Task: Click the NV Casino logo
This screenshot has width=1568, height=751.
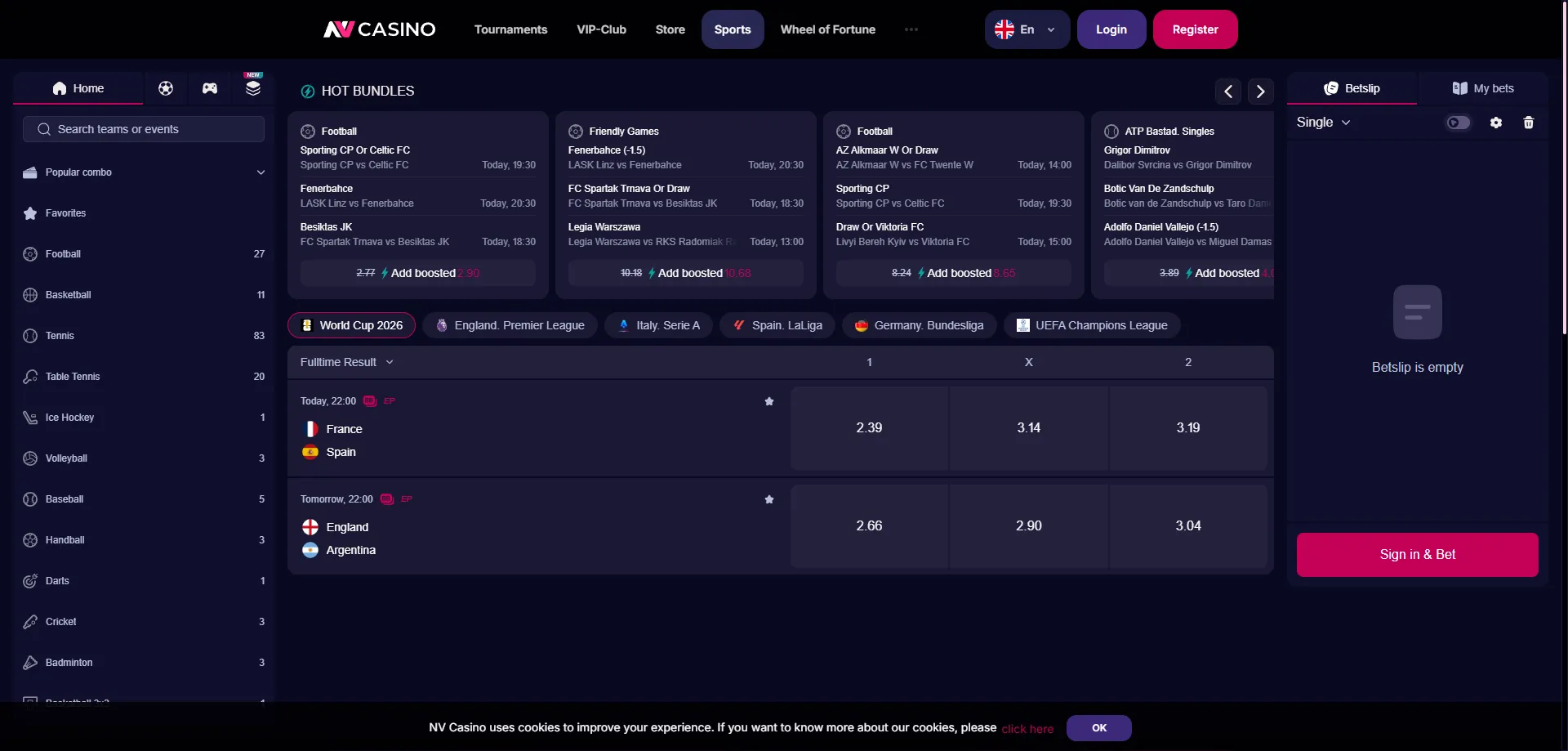Action: tap(380, 29)
